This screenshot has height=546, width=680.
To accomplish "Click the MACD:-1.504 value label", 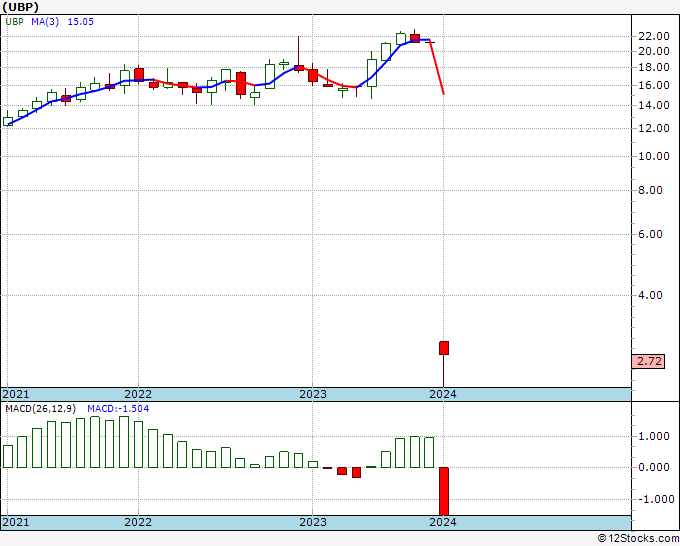I will tap(118, 409).
